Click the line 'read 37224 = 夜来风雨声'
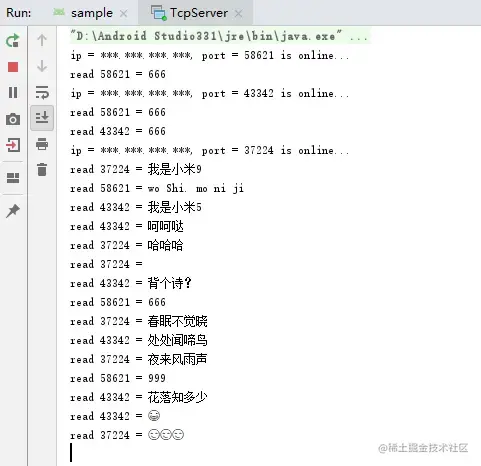 pos(139,359)
